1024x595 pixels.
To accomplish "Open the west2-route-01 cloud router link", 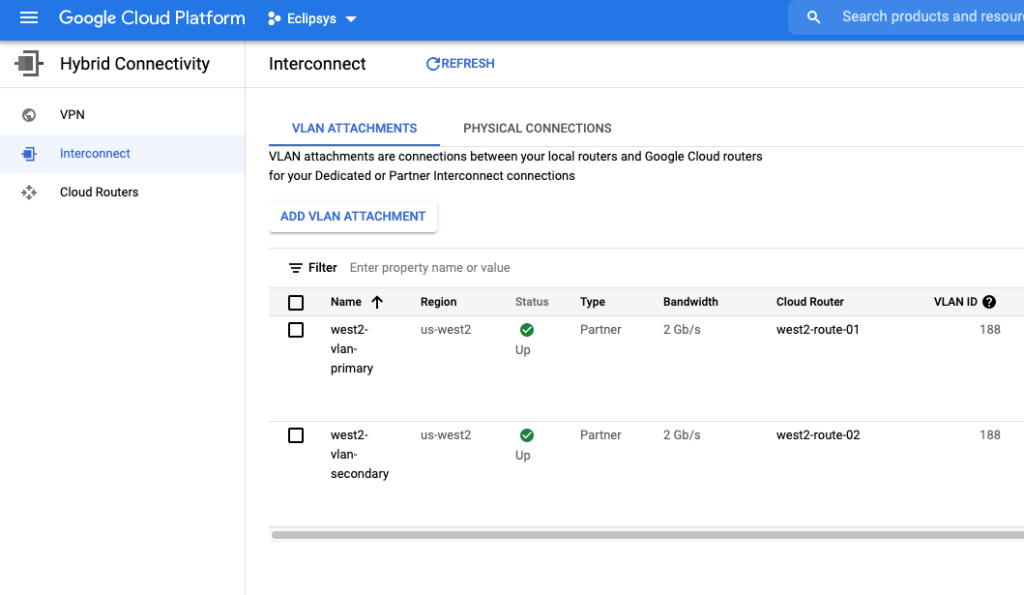I will click(817, 330).
